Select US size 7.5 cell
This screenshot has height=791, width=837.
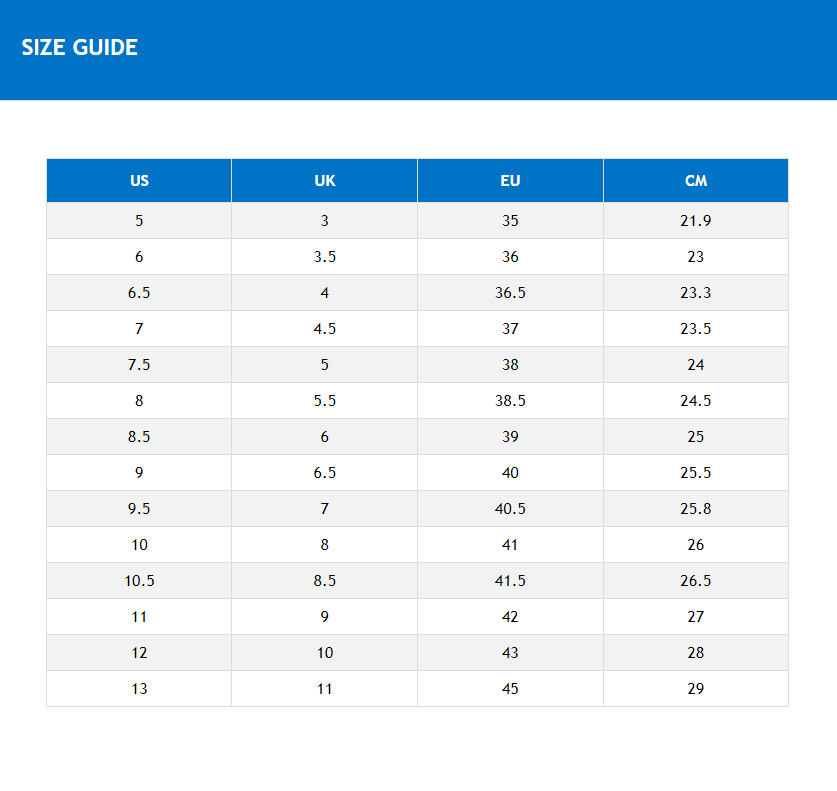[139, 365]
